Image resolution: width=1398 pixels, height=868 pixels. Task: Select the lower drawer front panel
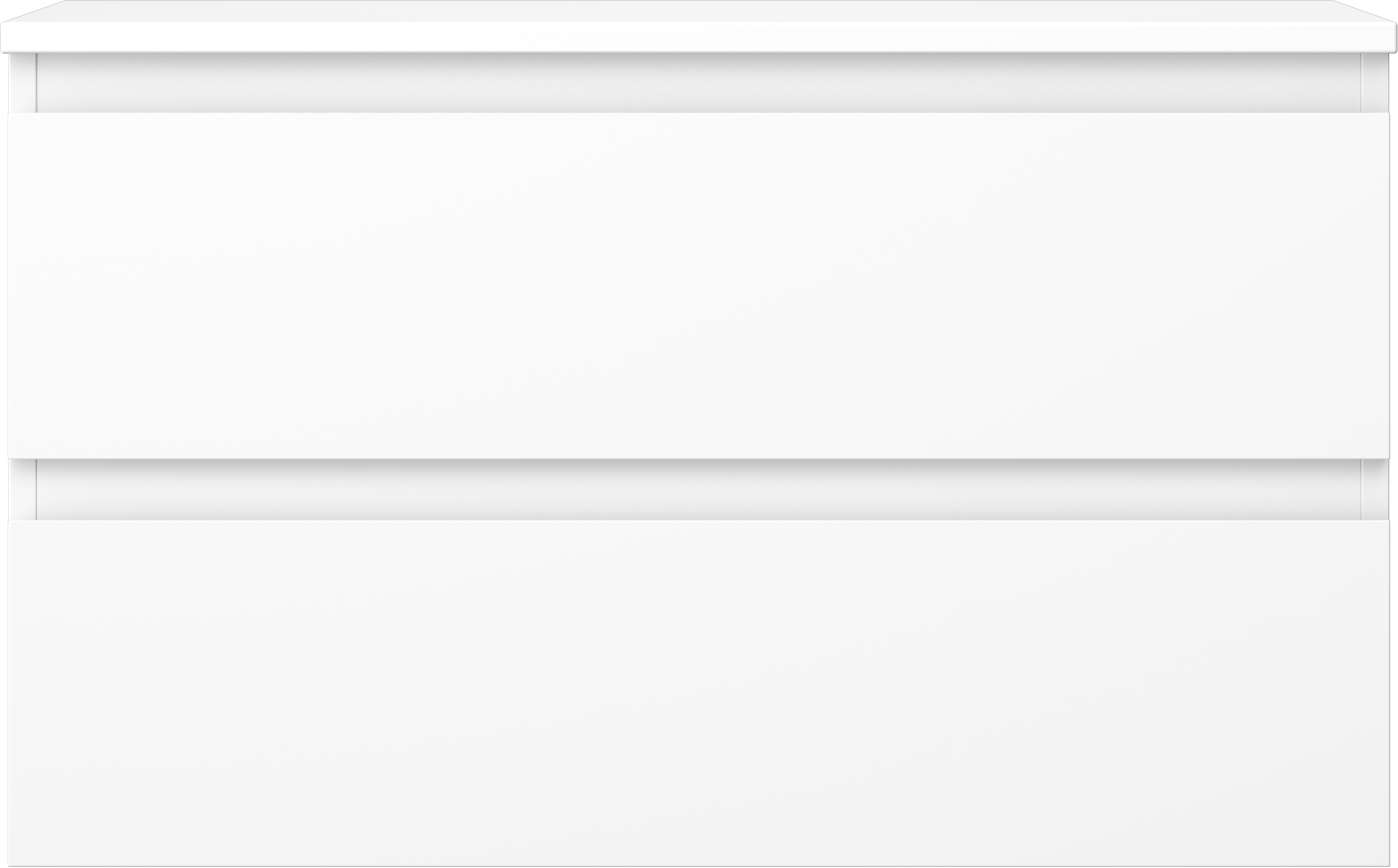click(x=699, y=693)
